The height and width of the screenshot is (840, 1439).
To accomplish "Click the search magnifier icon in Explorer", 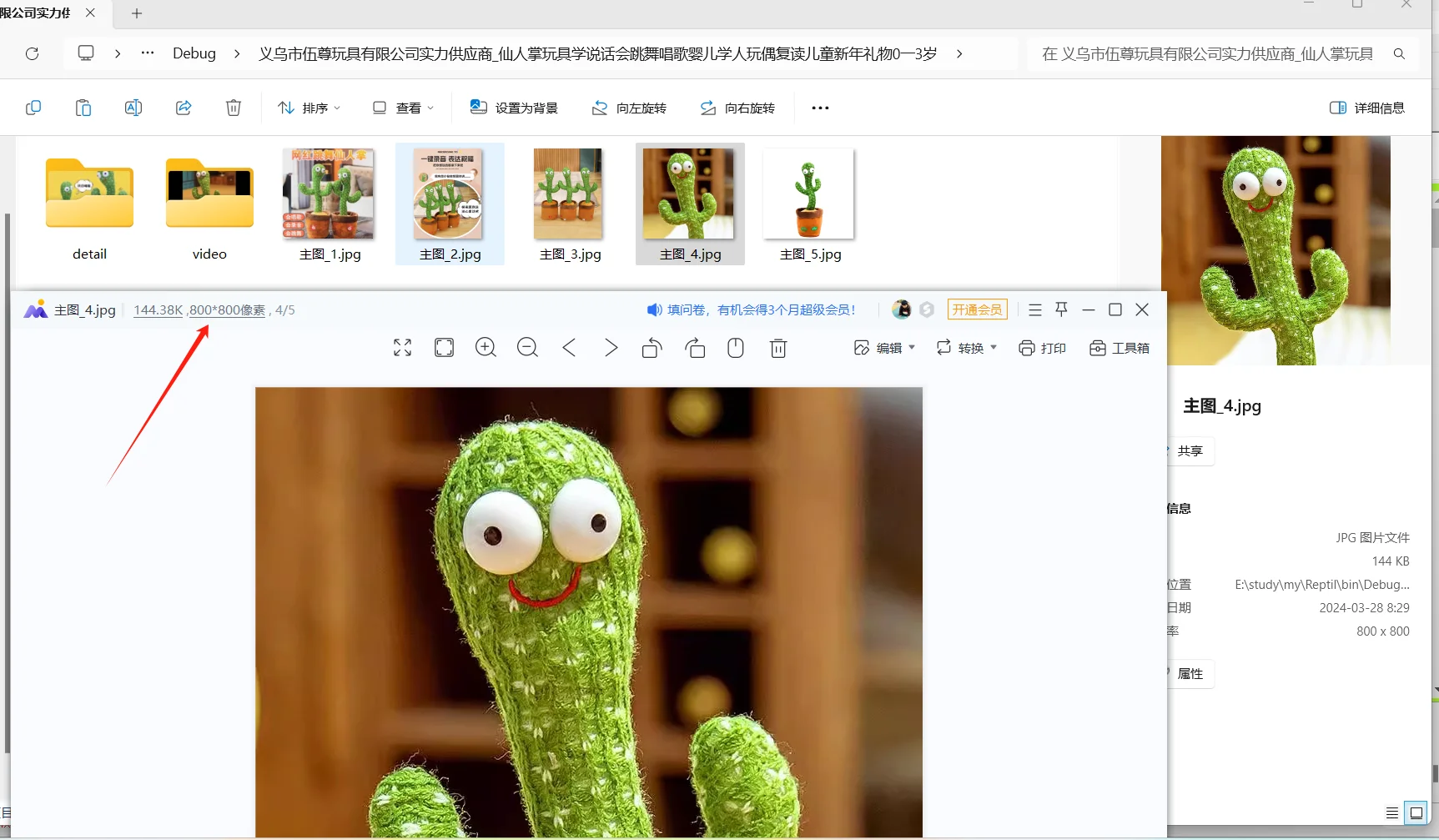I will (x=1399, y=53).
